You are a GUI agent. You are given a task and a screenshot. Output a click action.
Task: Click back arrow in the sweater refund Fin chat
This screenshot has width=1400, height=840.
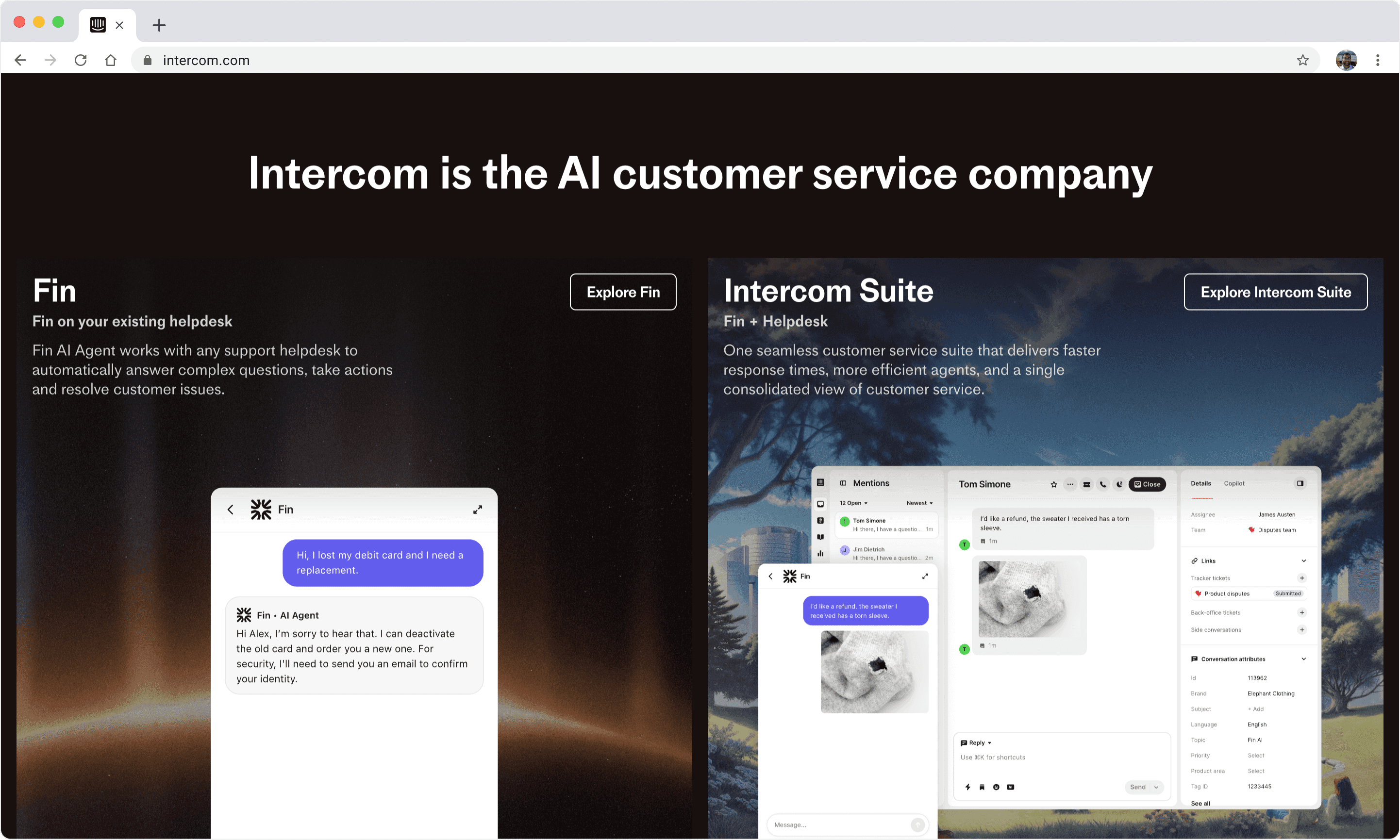[x=770, y=576]
